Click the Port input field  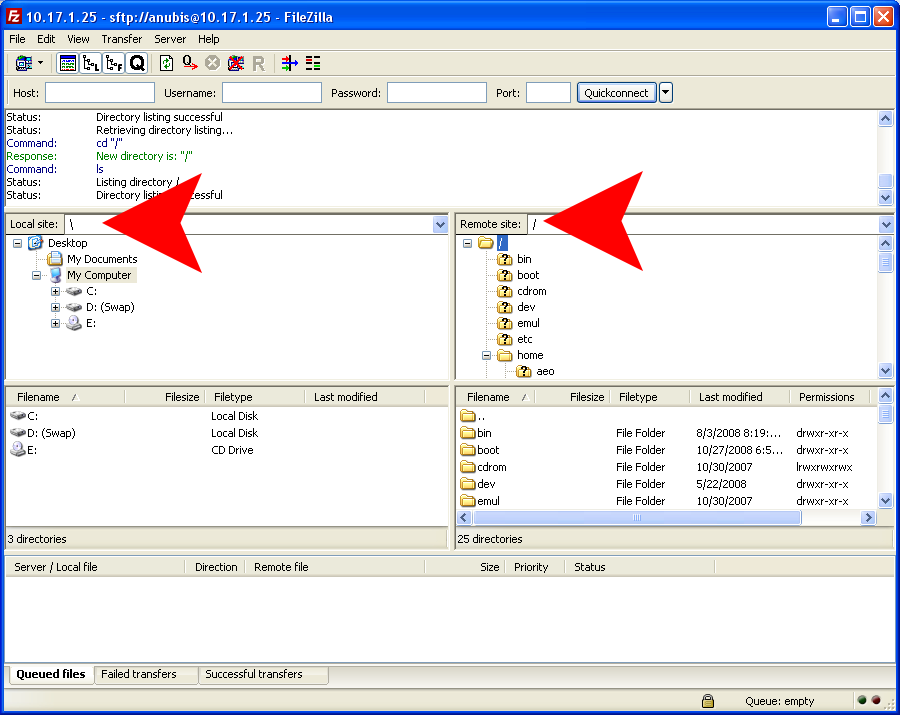pos(548,93)
